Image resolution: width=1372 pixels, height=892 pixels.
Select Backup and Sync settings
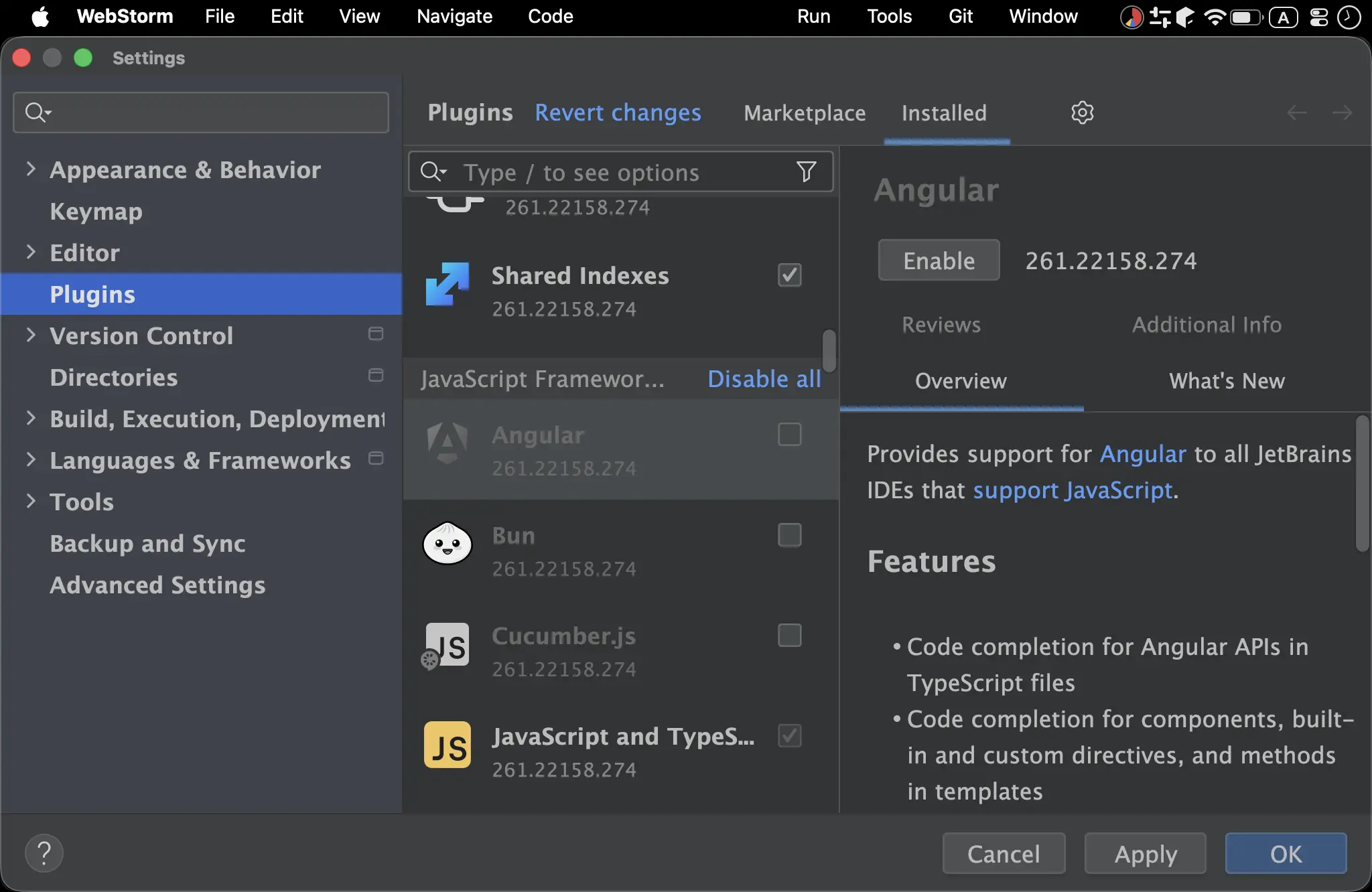click(x=147, y=543)
